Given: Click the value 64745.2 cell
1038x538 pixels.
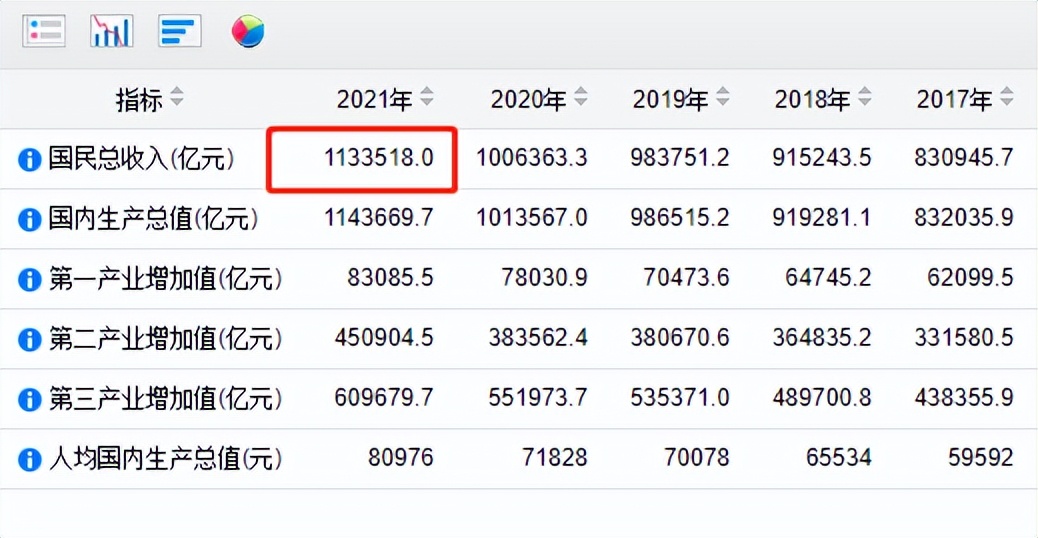Looking at the screenshot, I should tap(827, 278).
